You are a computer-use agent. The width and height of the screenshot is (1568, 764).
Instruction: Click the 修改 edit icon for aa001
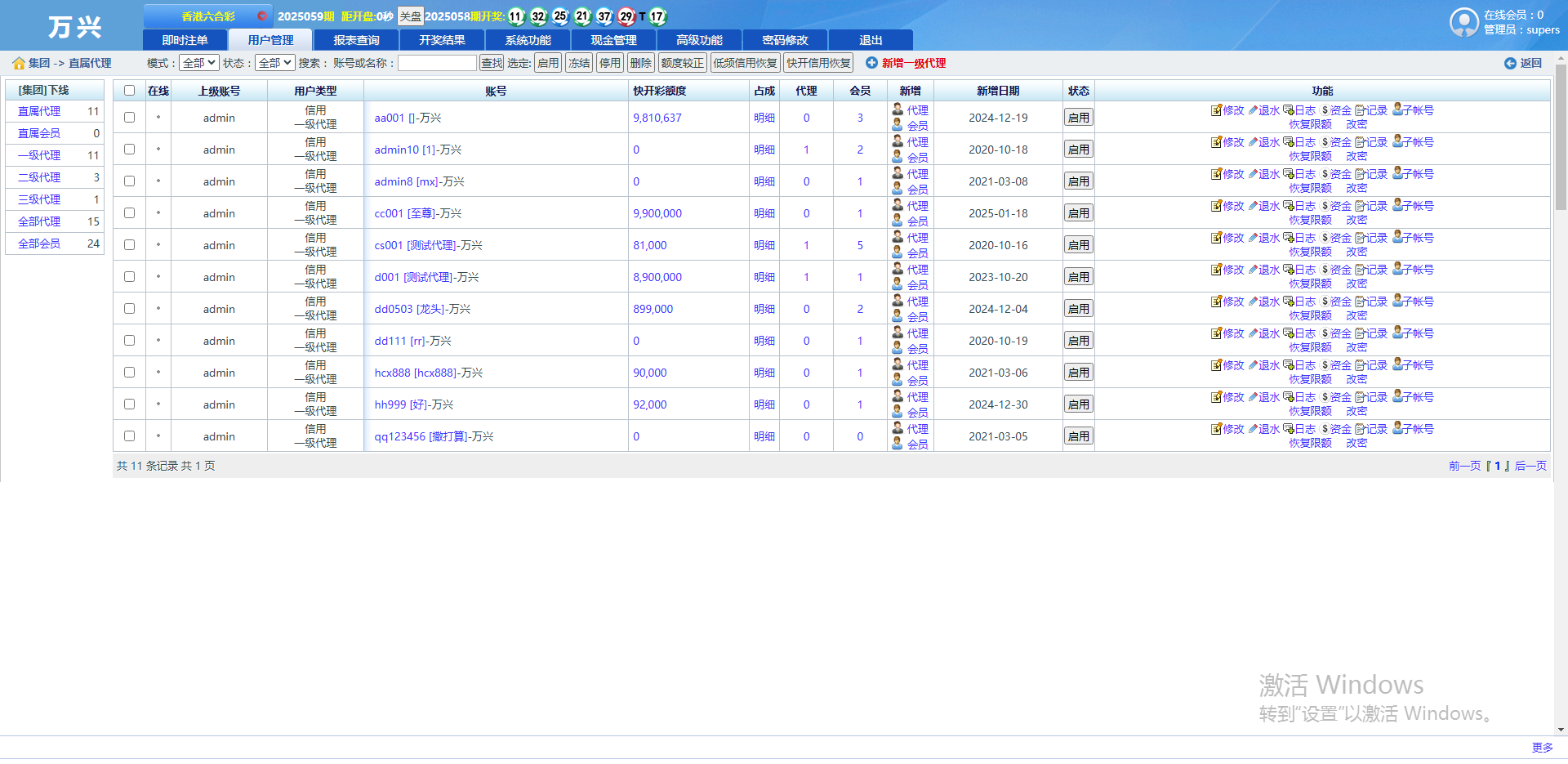pyautogui.click(x=1216, y=110)
